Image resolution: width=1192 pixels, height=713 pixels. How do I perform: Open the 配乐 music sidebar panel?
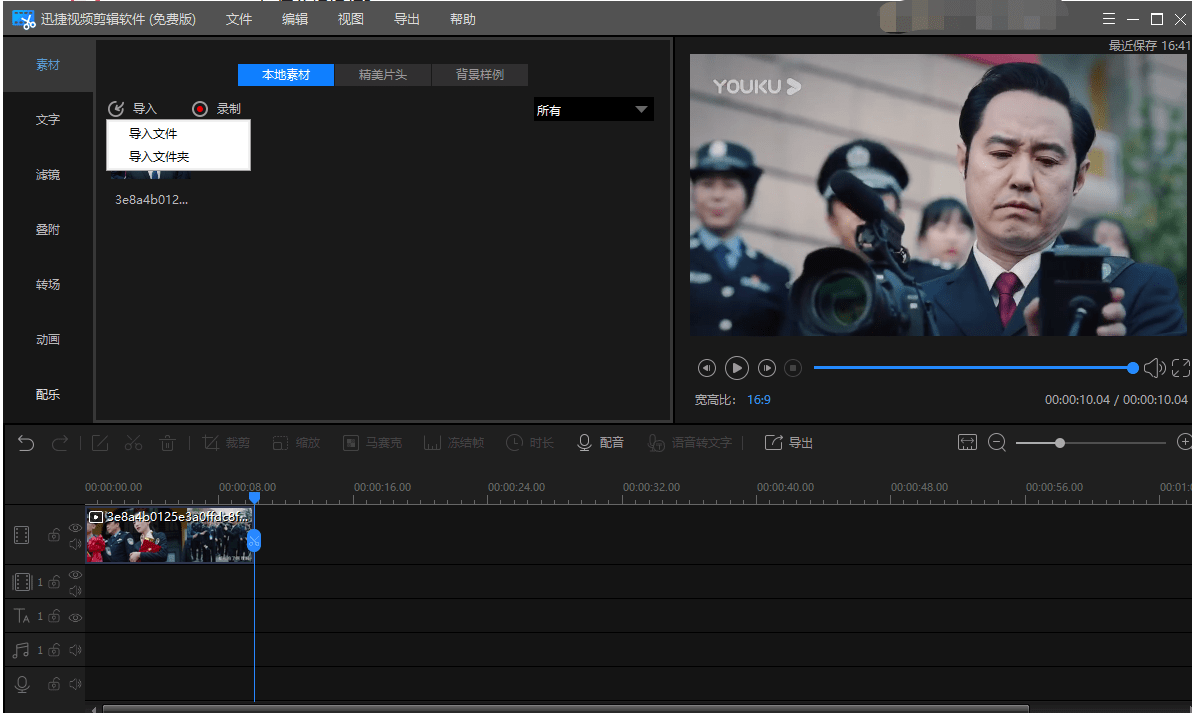point(48,395)
